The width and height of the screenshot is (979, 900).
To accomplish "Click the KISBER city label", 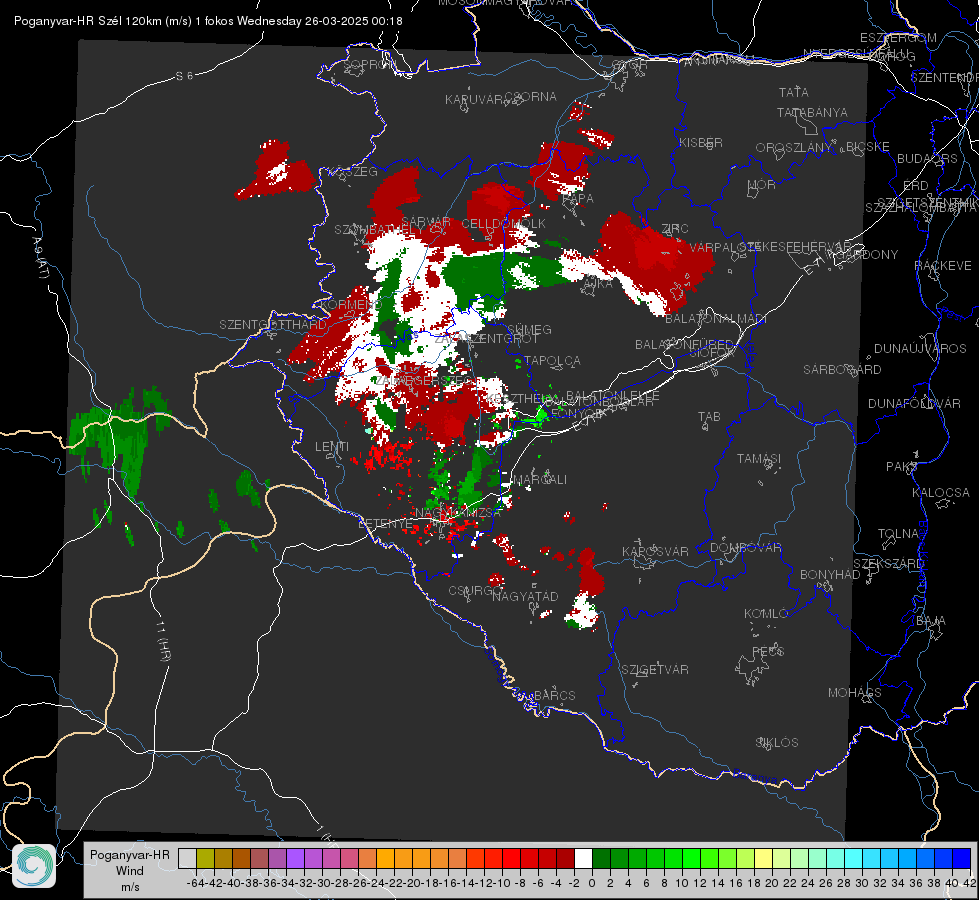I will [x=701, y=142].
